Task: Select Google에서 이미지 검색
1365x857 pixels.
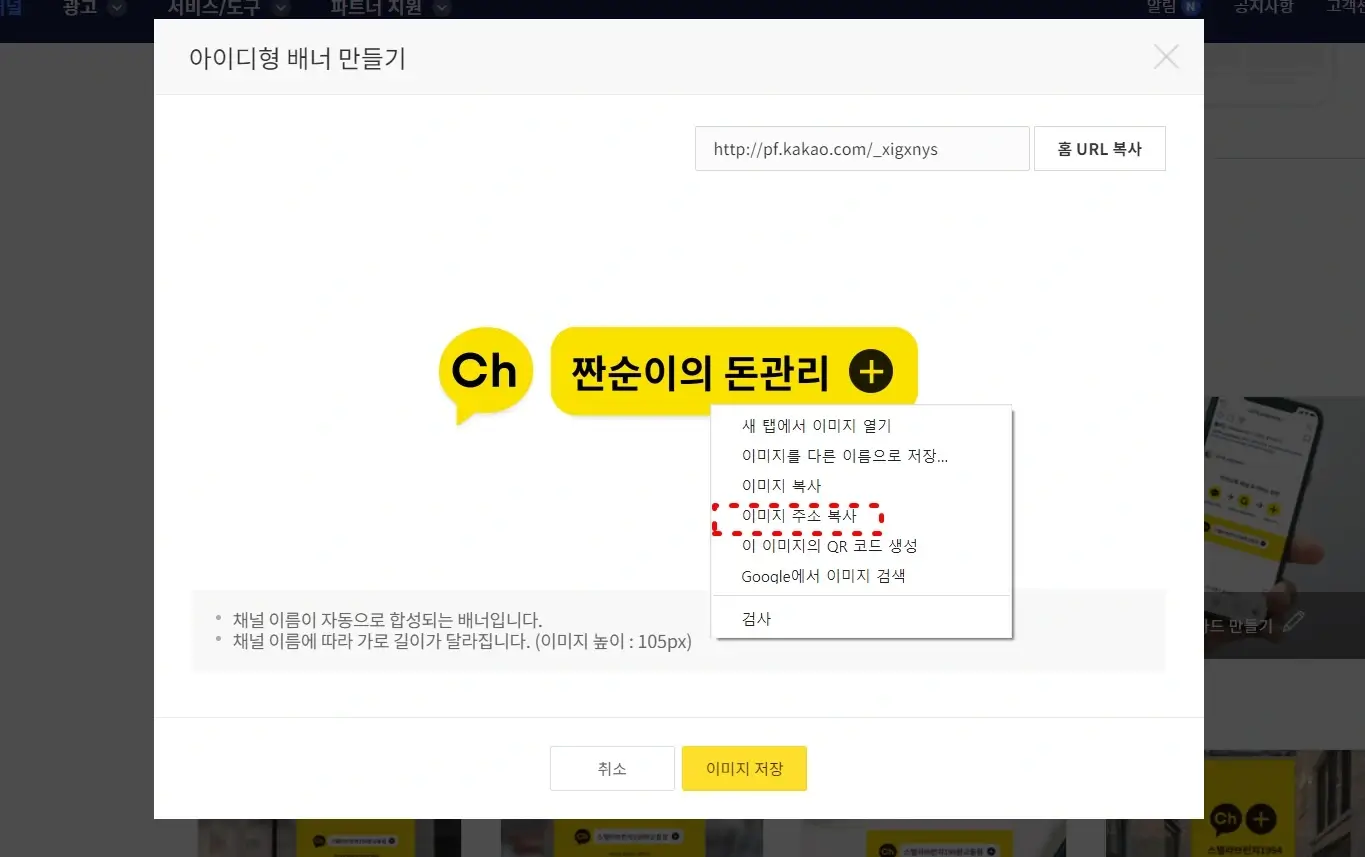Action: 861,576
